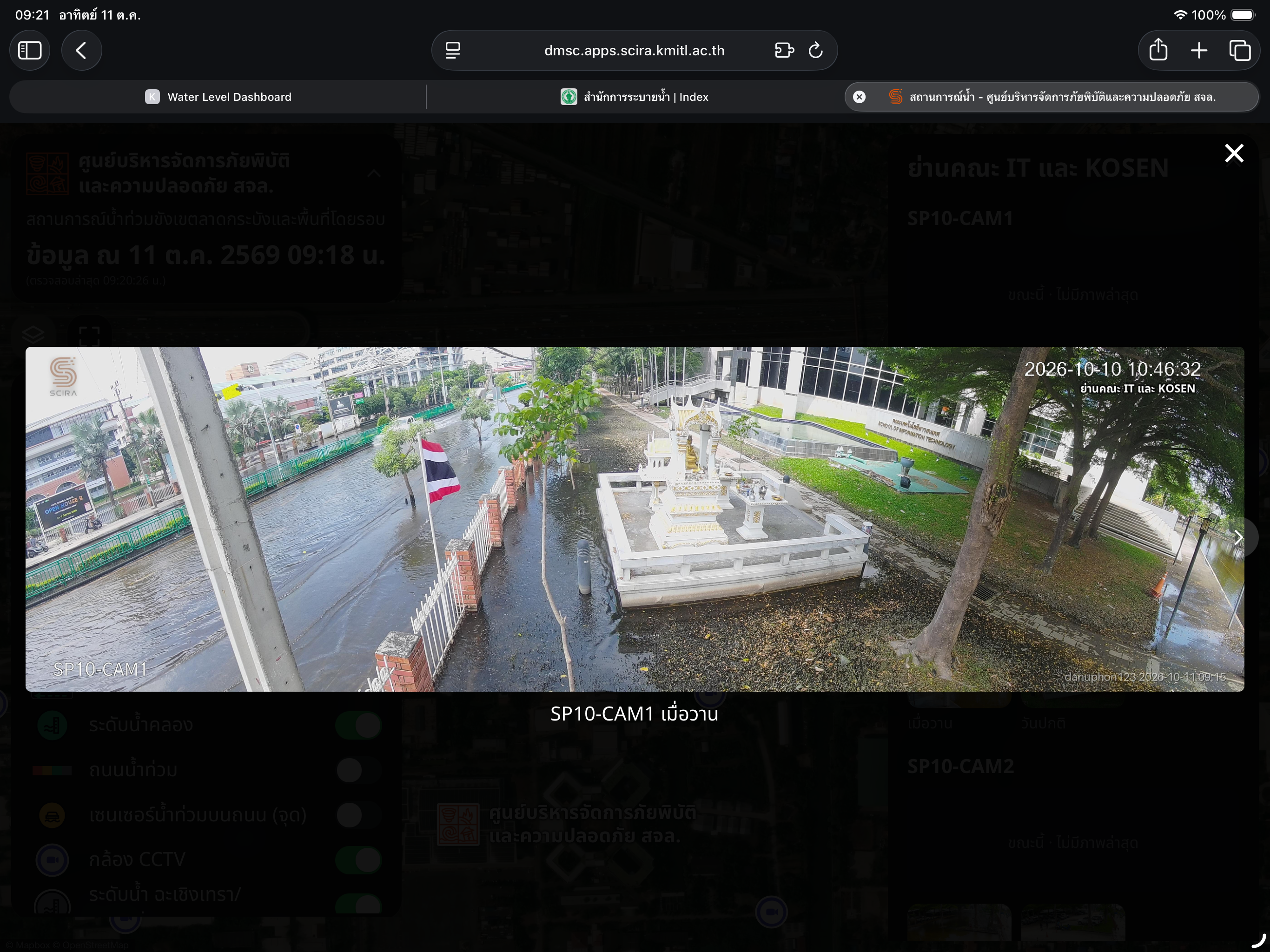The image size is (1270, 952).
Task: Click the ถนนน้ำท่วม color legend bar
Action: tap(52, 770)
